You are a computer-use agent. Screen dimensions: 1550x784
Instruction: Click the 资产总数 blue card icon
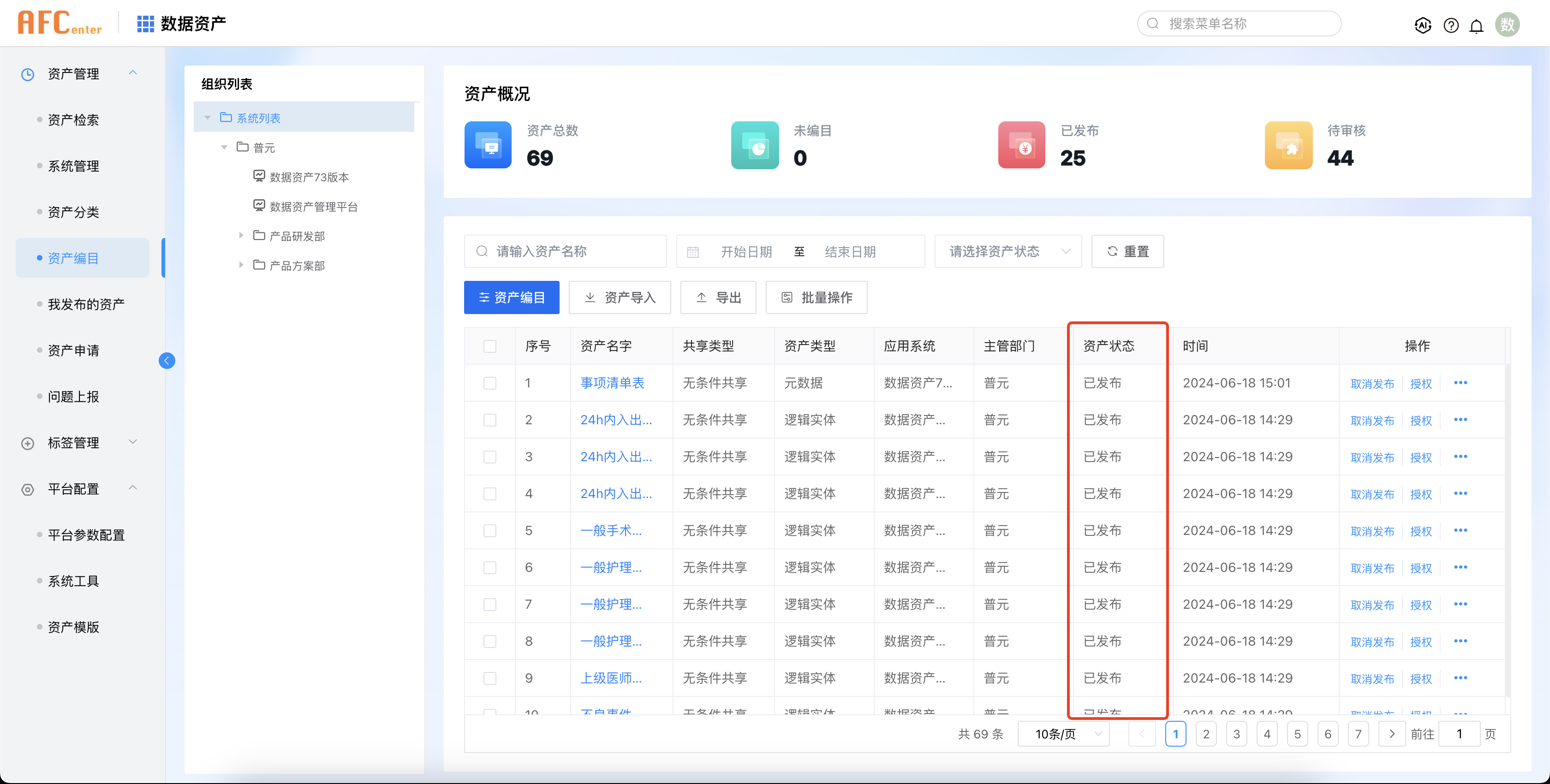point(488,145)
